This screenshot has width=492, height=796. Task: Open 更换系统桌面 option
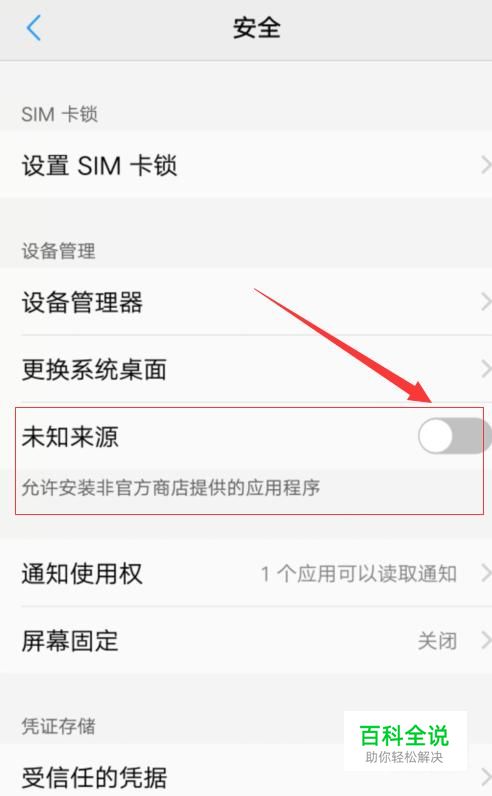[246, 369]
